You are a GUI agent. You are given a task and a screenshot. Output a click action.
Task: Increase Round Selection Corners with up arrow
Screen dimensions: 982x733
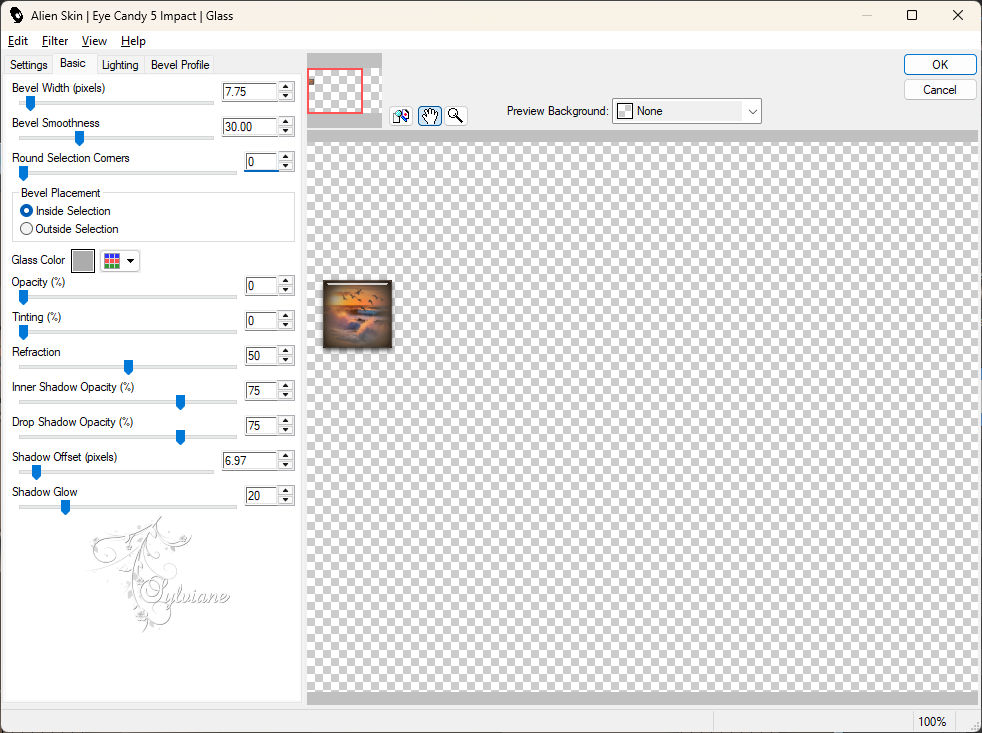pyautogui.click(x=286, y=157)
